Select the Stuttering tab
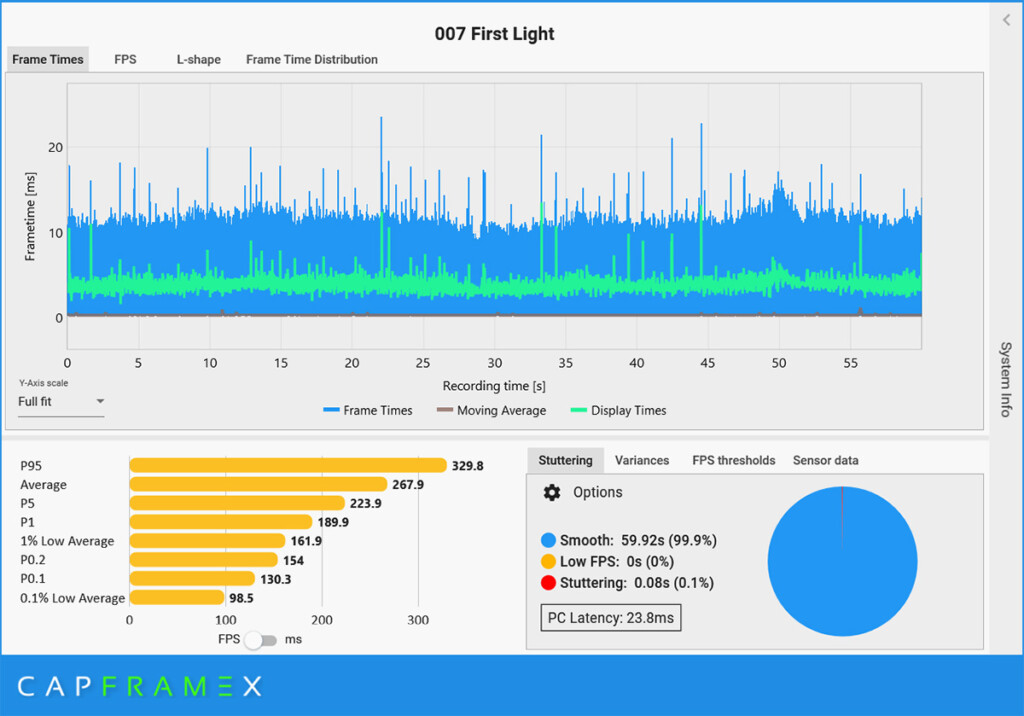 click(566, 461)
